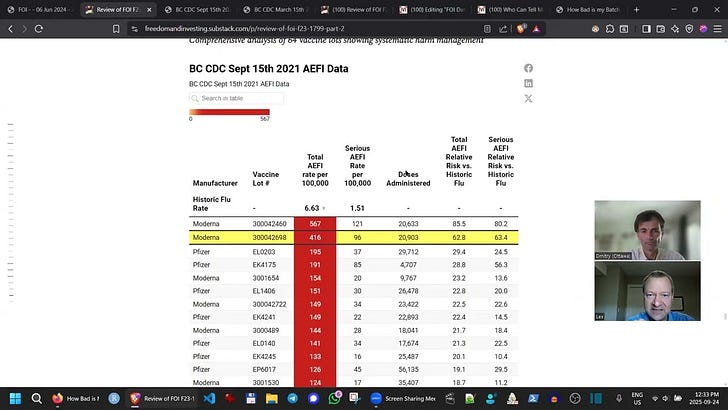
Task: Open Leo AI assistant icon
Action: tap(675, 29)
